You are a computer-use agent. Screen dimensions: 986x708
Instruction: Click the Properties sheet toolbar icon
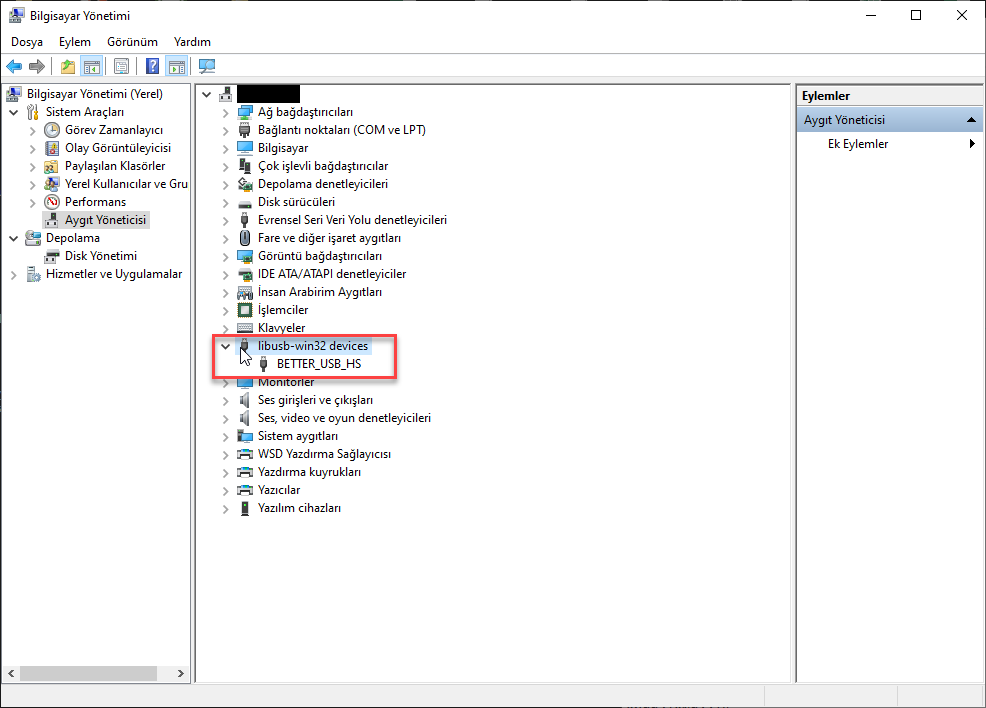coord(121,66)
